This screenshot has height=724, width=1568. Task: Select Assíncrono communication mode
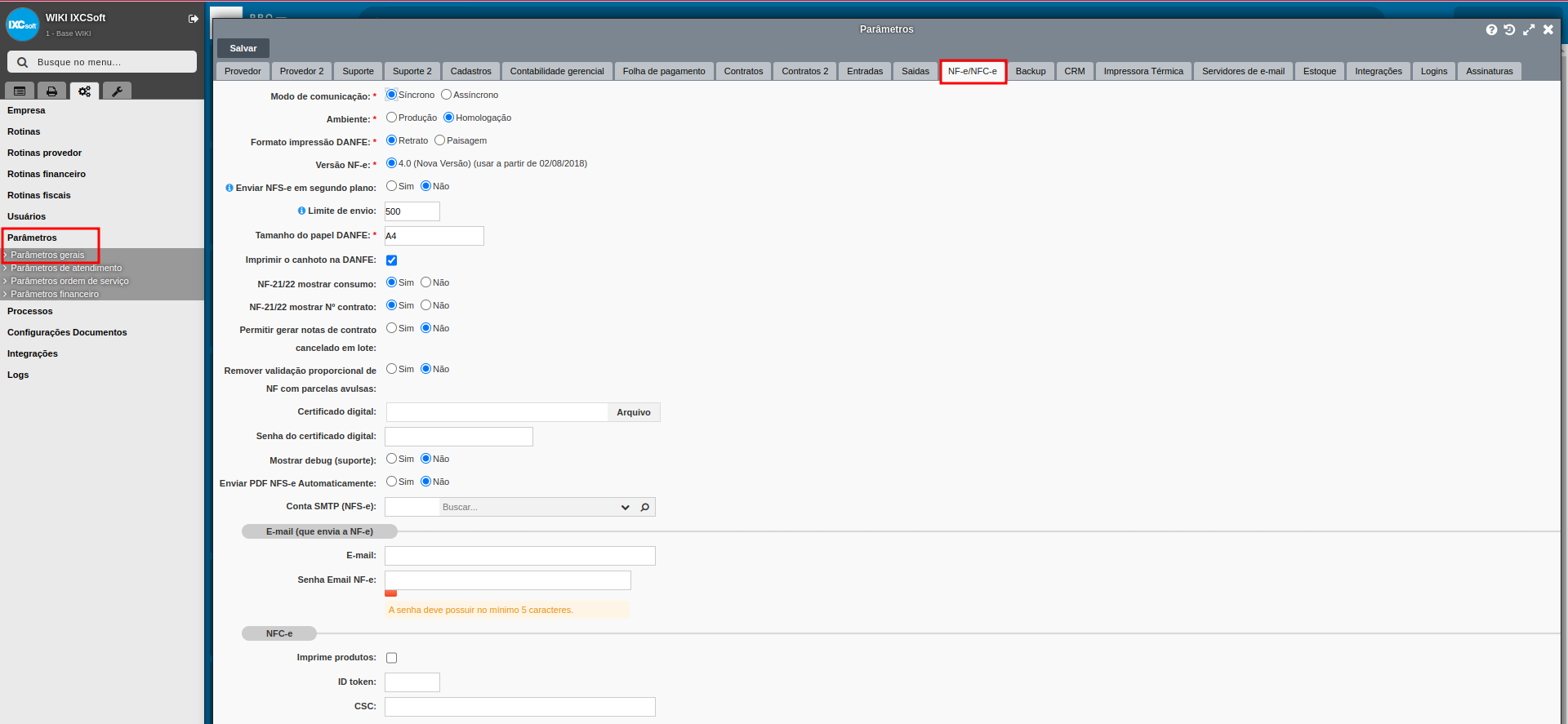(x=446, y=95)
